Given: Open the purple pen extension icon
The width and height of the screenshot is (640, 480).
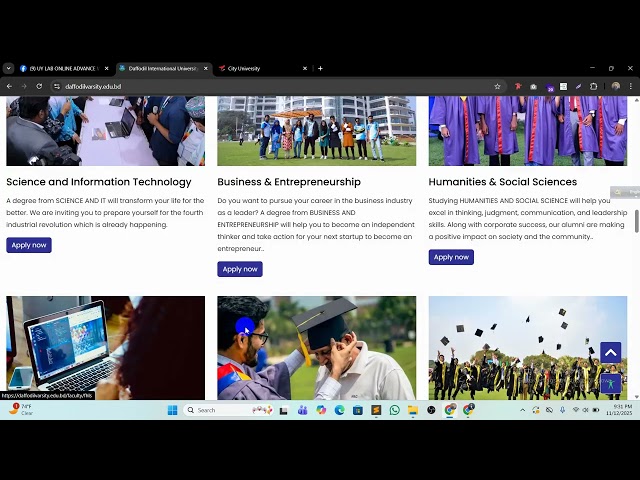Looking at the screenshot, I should click(x=578, y=87).
